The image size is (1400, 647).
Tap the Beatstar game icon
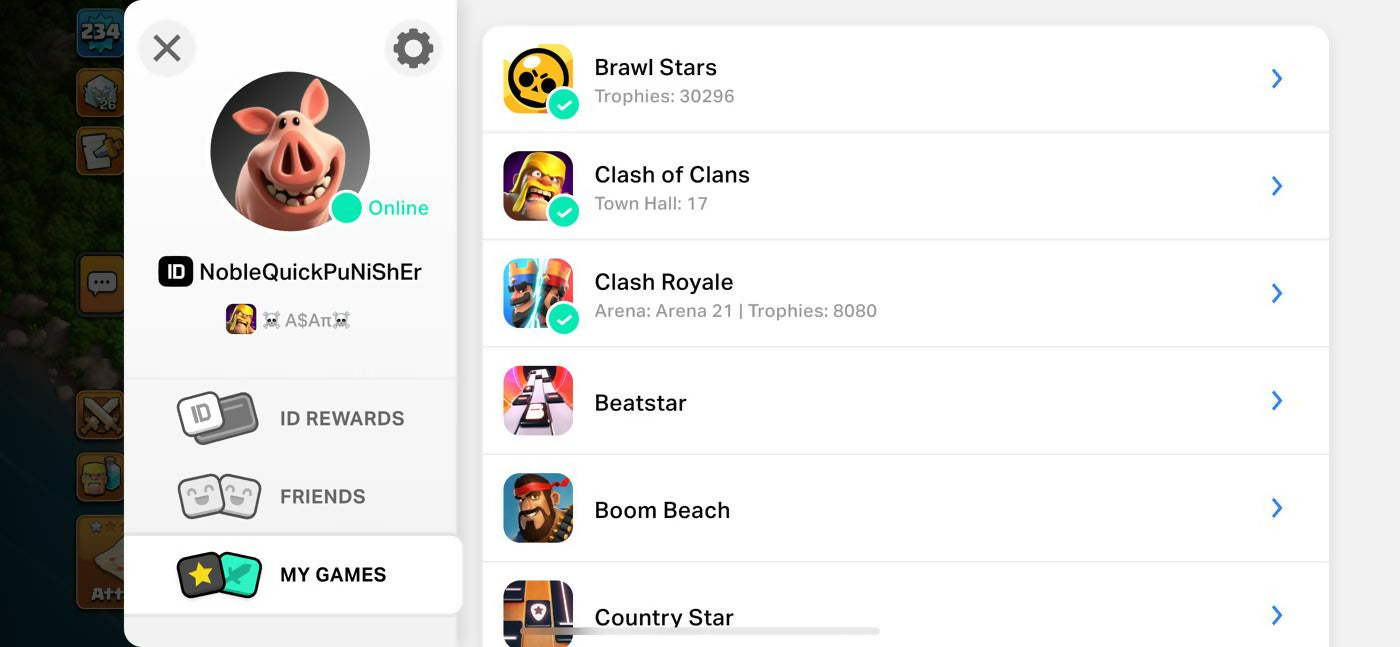538,400
